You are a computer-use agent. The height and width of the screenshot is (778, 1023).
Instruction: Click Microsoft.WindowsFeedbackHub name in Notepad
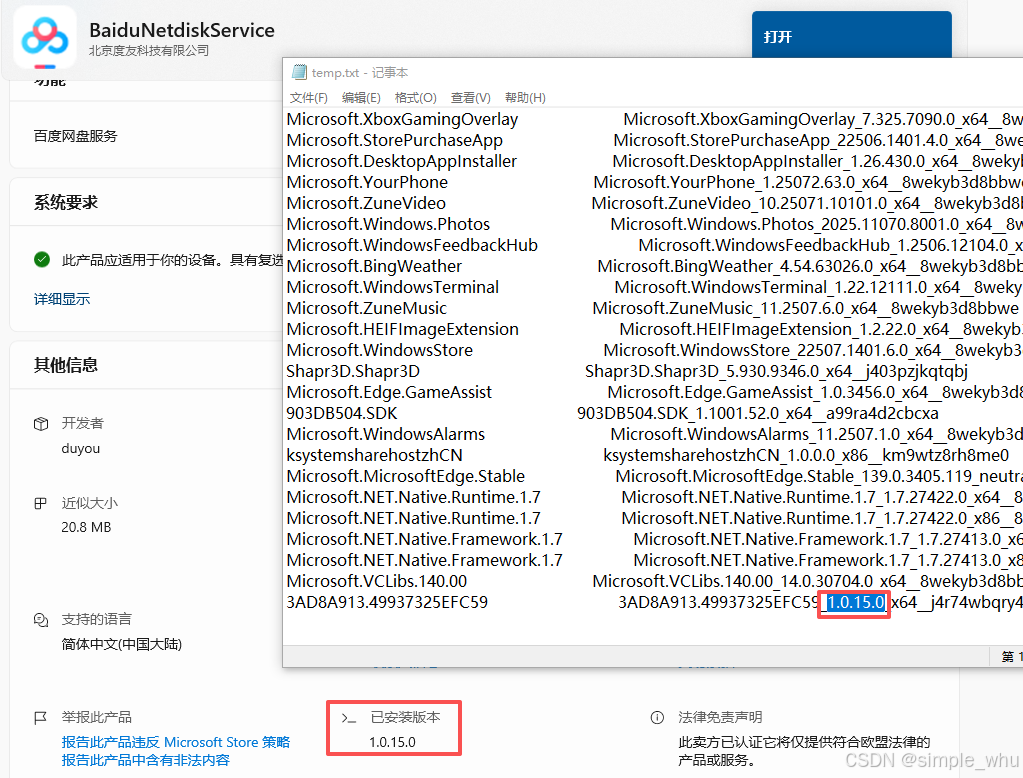pos(412,245)
